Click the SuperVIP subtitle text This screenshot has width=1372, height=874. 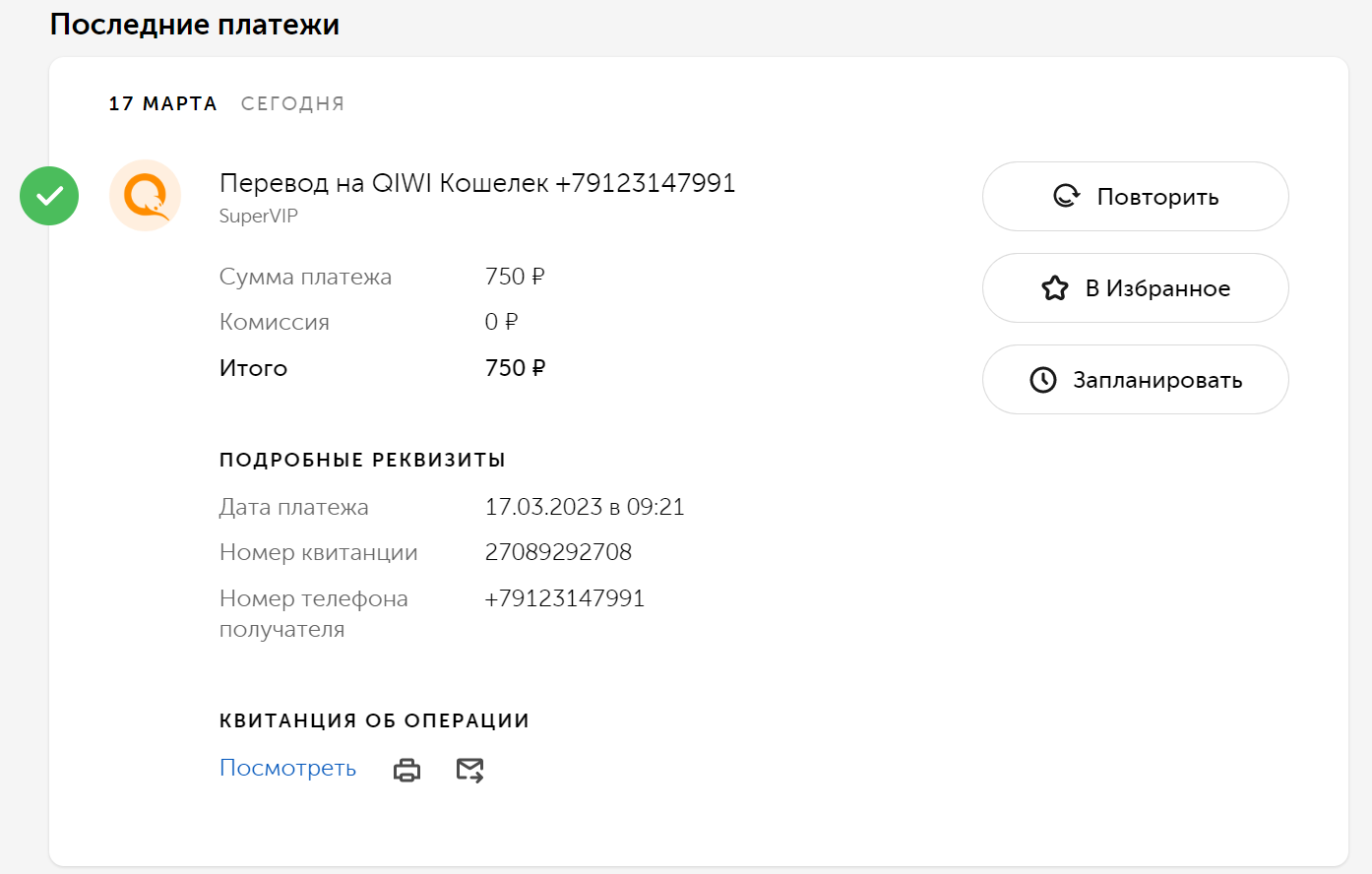point(258,217)
